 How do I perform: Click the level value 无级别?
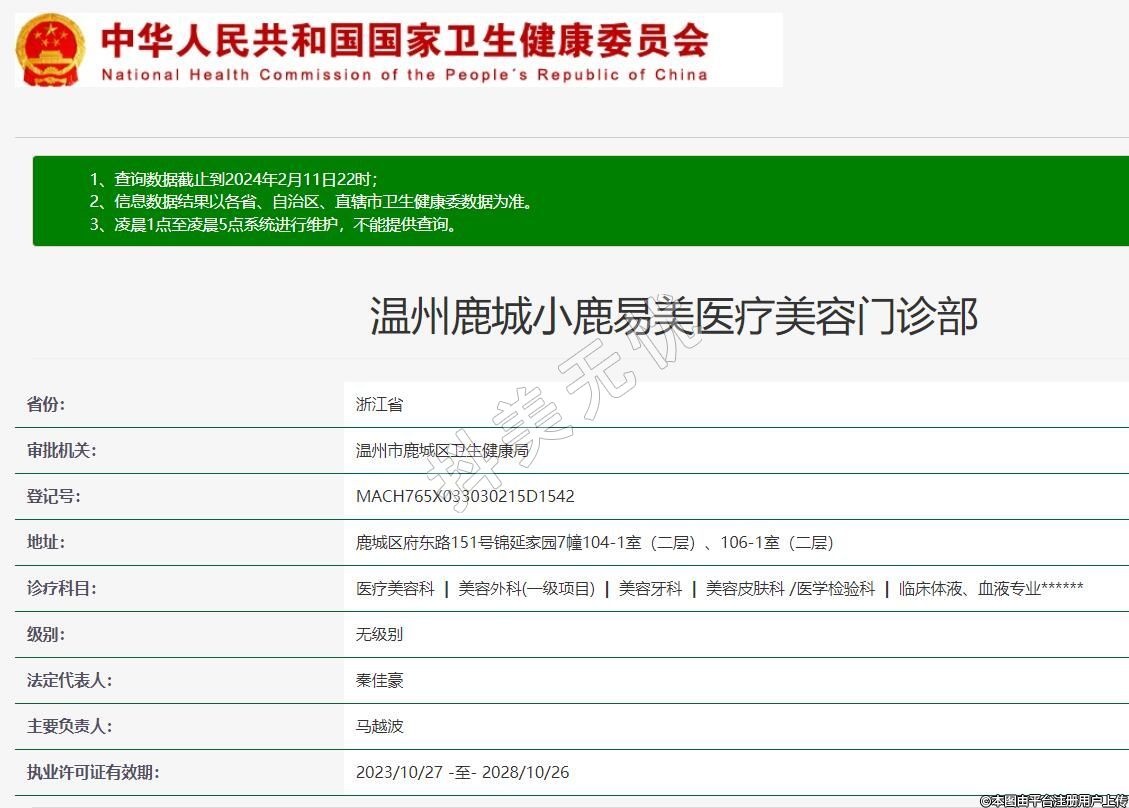380,634
